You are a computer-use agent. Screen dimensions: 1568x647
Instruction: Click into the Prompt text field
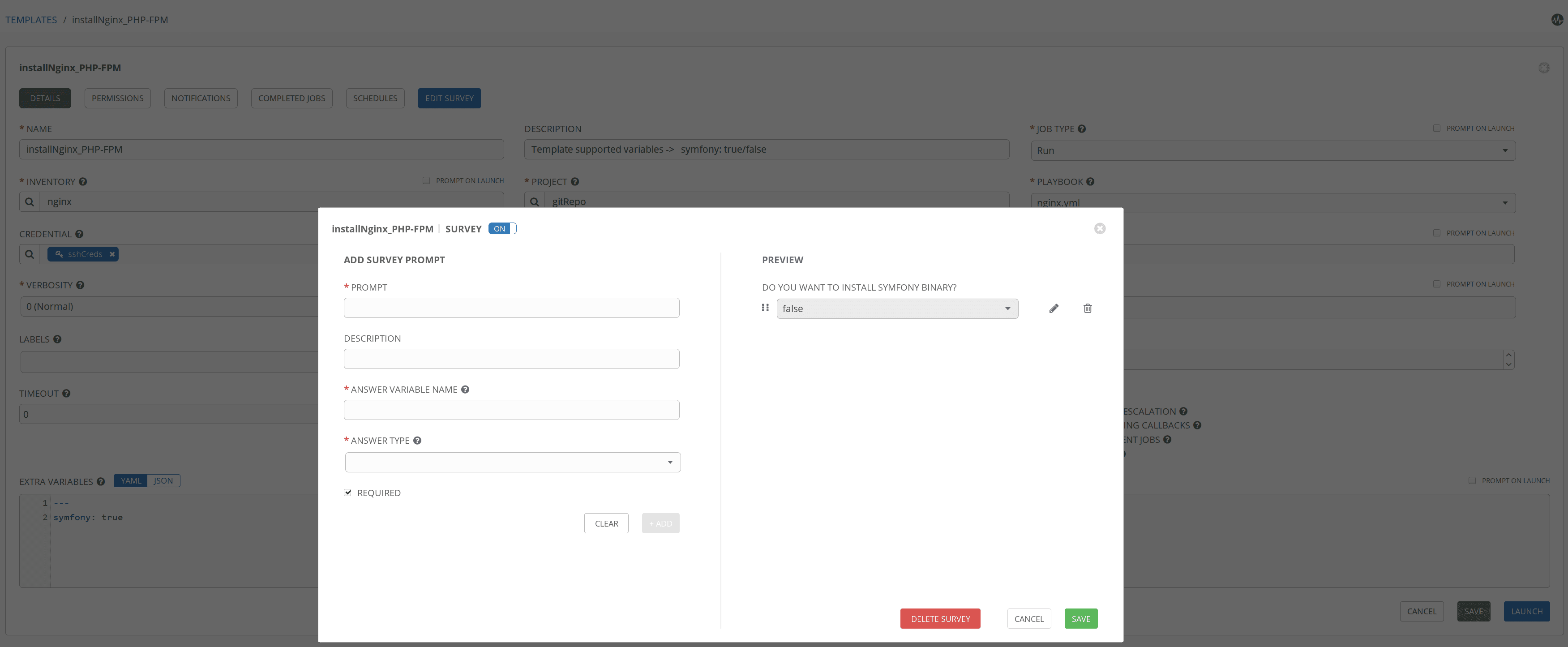tap(511, 308)
